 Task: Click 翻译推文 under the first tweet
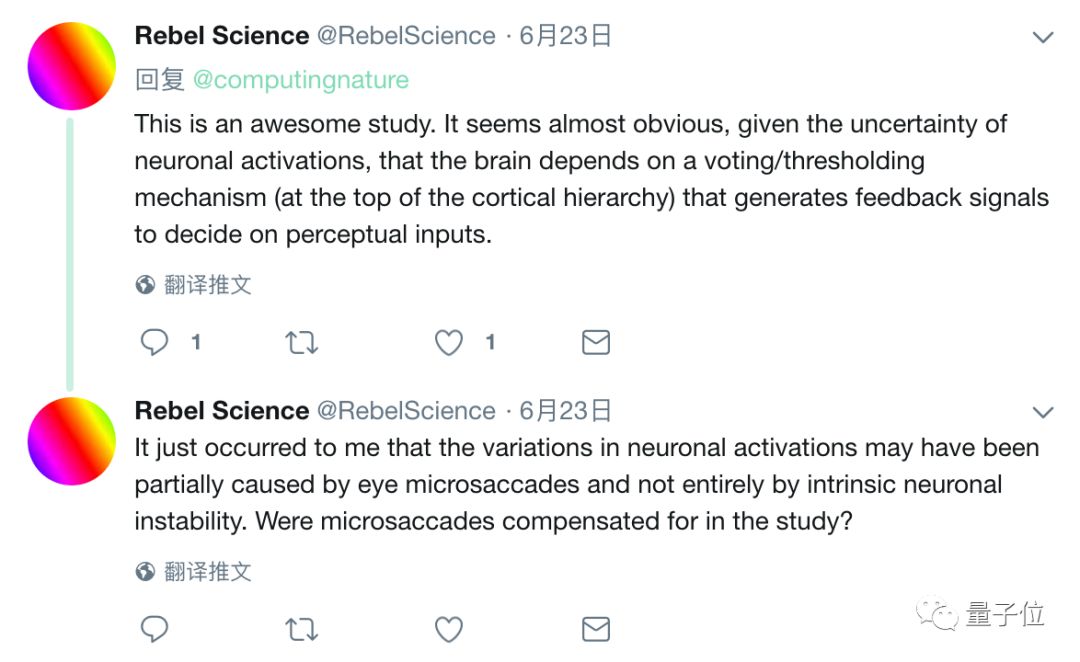207,286
